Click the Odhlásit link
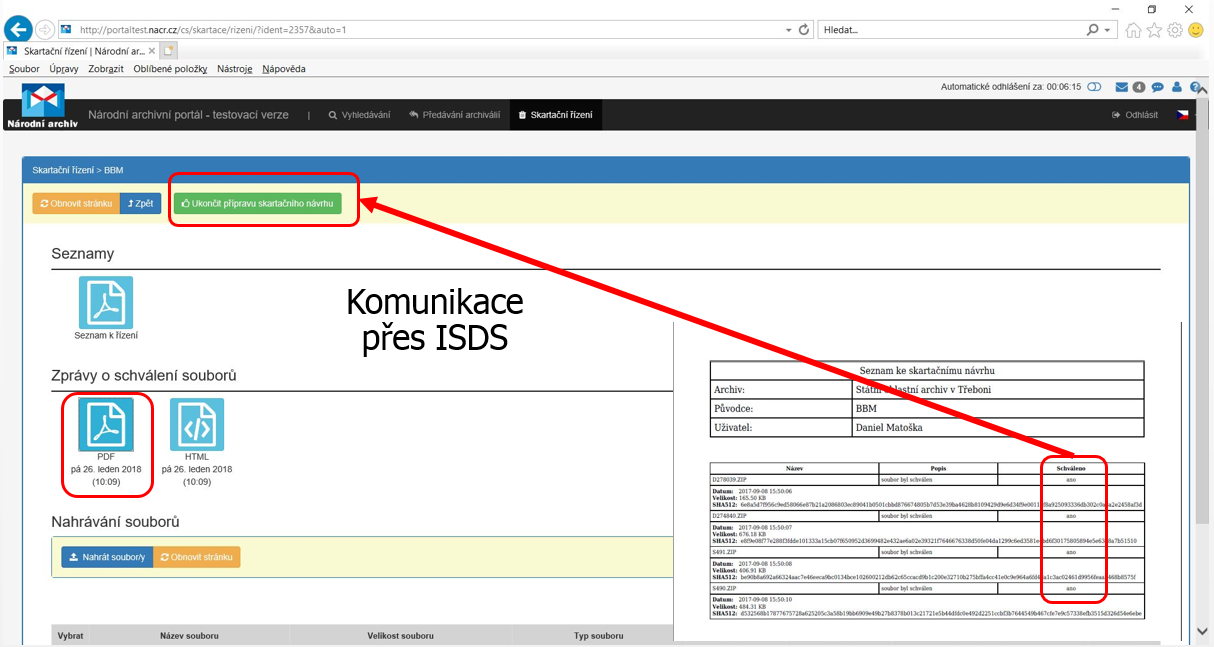Viewport: 1214px width, 647px height. click(1135, 115)
